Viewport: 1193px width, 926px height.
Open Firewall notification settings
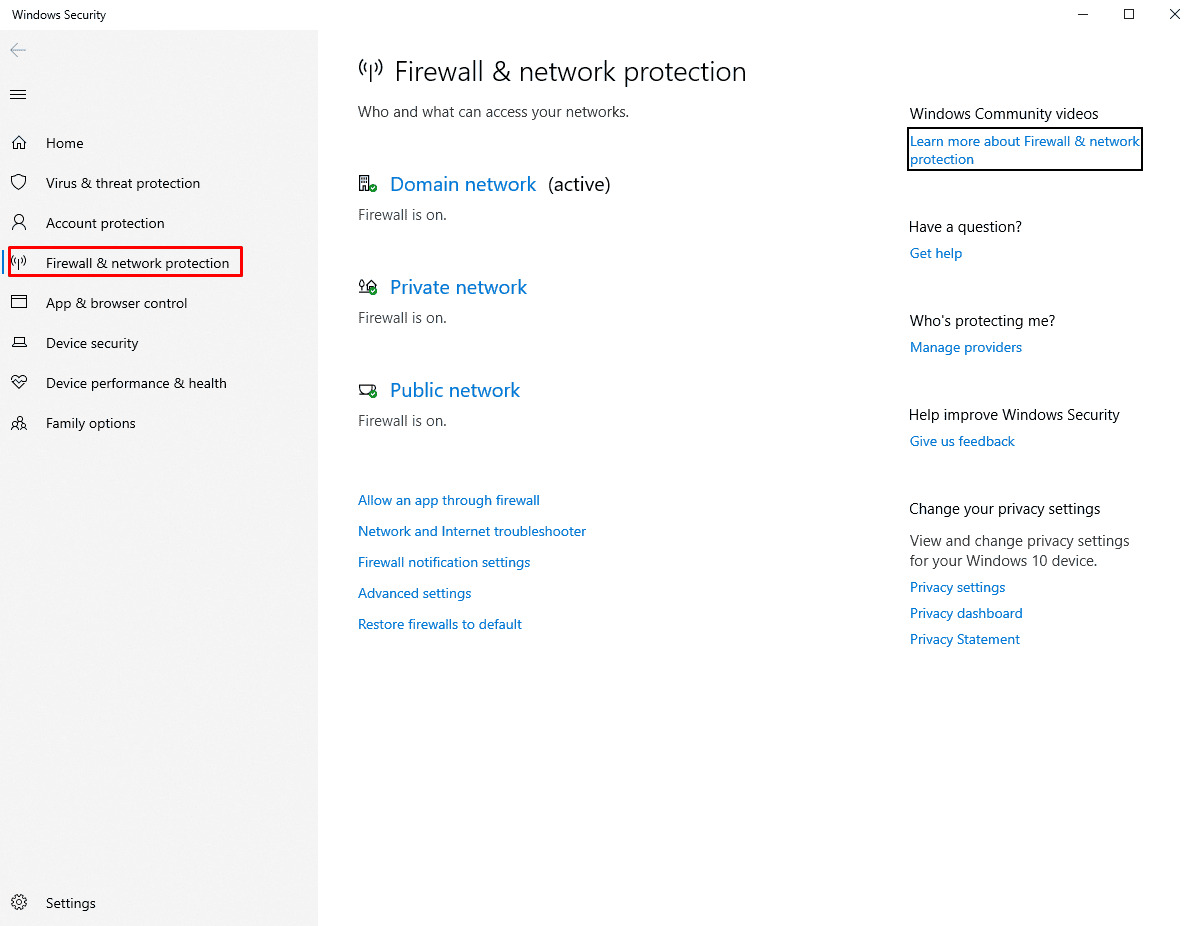444,562
